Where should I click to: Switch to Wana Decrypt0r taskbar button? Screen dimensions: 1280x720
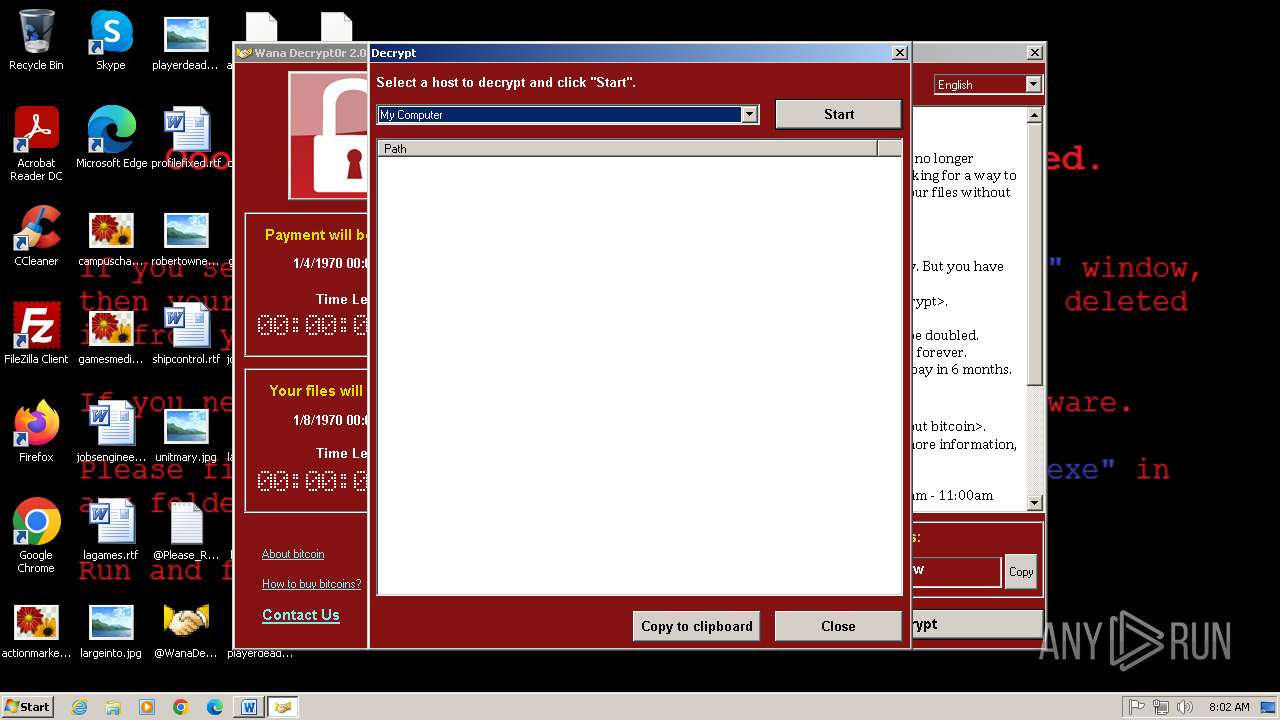283,707
